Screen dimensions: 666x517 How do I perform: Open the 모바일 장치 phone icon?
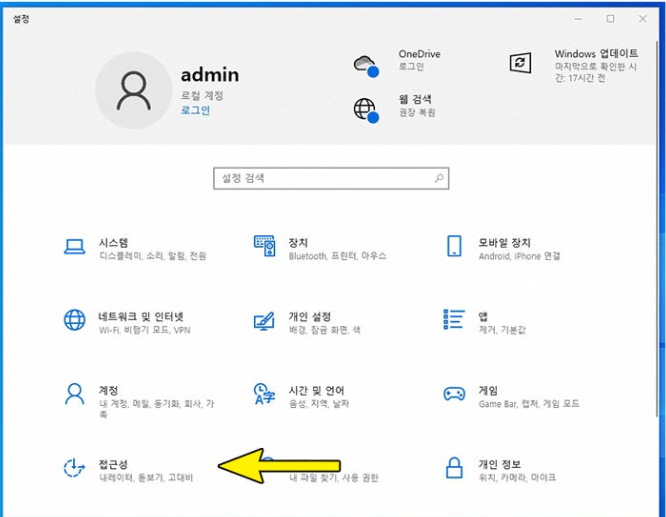pos(454,246)
